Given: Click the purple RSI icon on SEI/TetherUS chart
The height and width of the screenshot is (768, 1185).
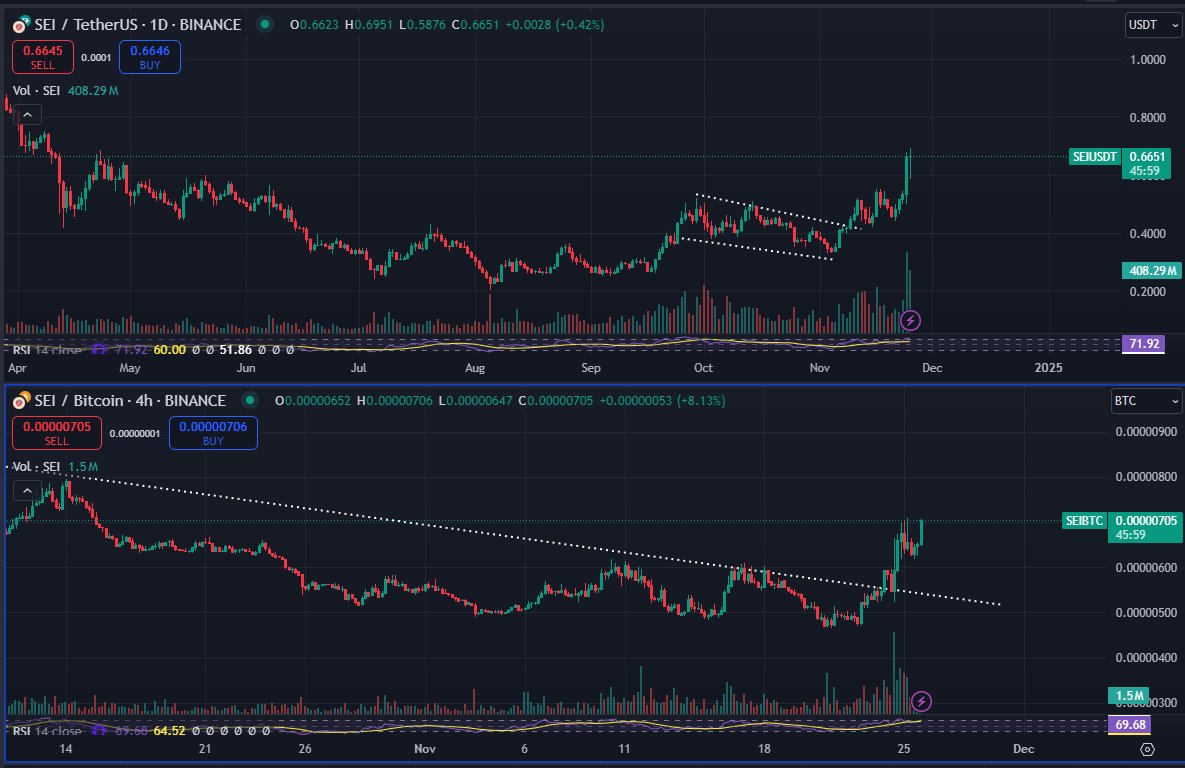Looking at the screenshot, I should tap(98, 349).
